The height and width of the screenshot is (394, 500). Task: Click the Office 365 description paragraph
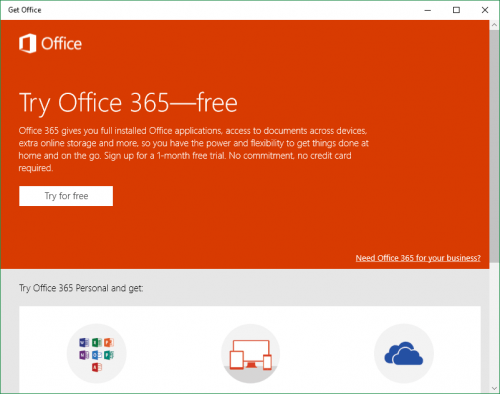point(193,149)
